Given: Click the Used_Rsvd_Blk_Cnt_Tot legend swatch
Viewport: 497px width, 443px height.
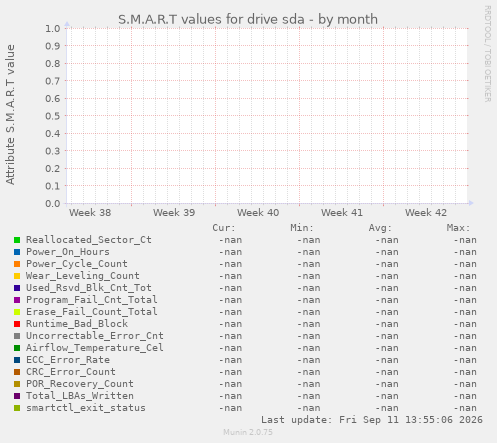Looking at the screenshot, I should pyautogui.click(x=17, y=288).
